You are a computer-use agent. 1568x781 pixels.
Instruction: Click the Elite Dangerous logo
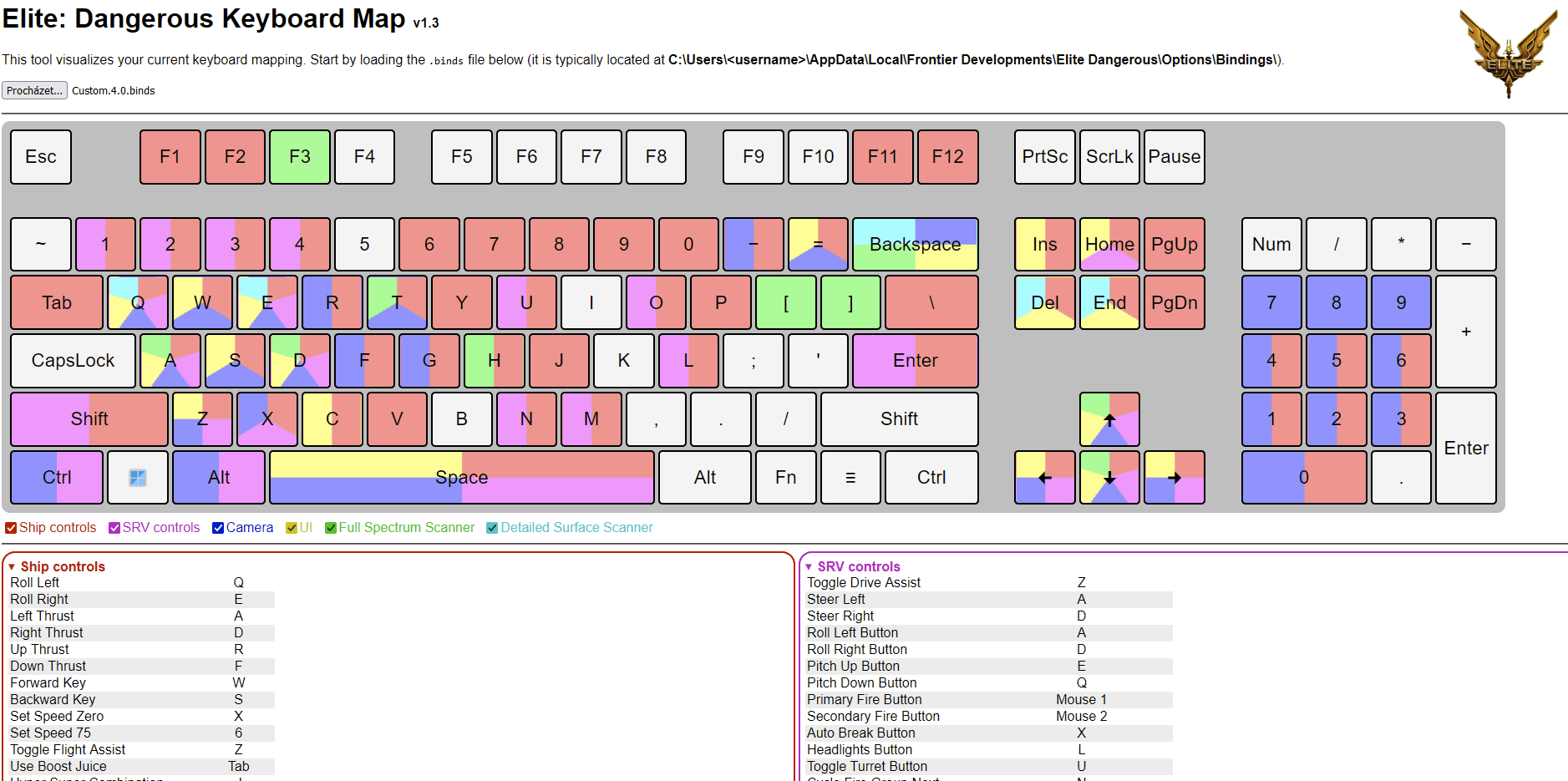(x=1509, y=54)
